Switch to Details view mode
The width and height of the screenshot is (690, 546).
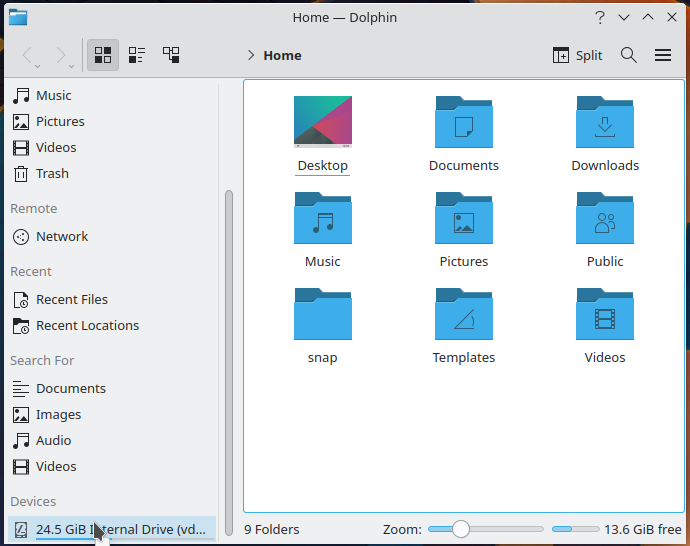pyautogui.click(x=171, y=55)
